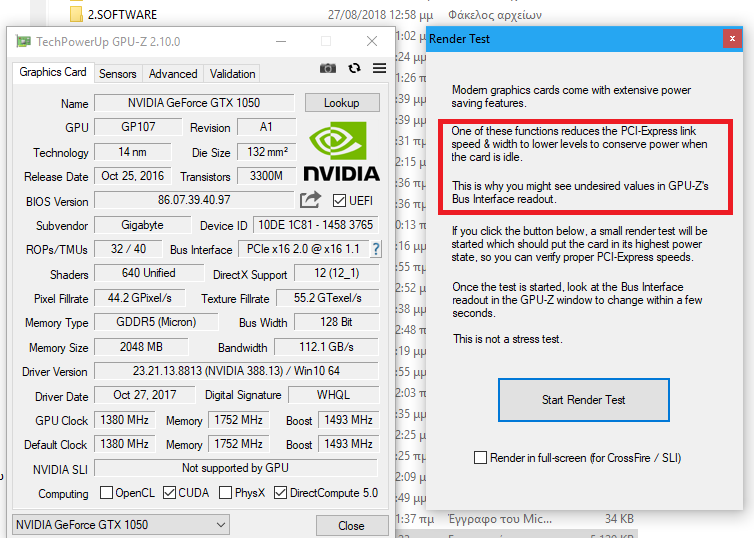Click the date 27/08/2018 12:58 in Explorer
Viewport: 754px width, 538px height.
coord(380,15)
